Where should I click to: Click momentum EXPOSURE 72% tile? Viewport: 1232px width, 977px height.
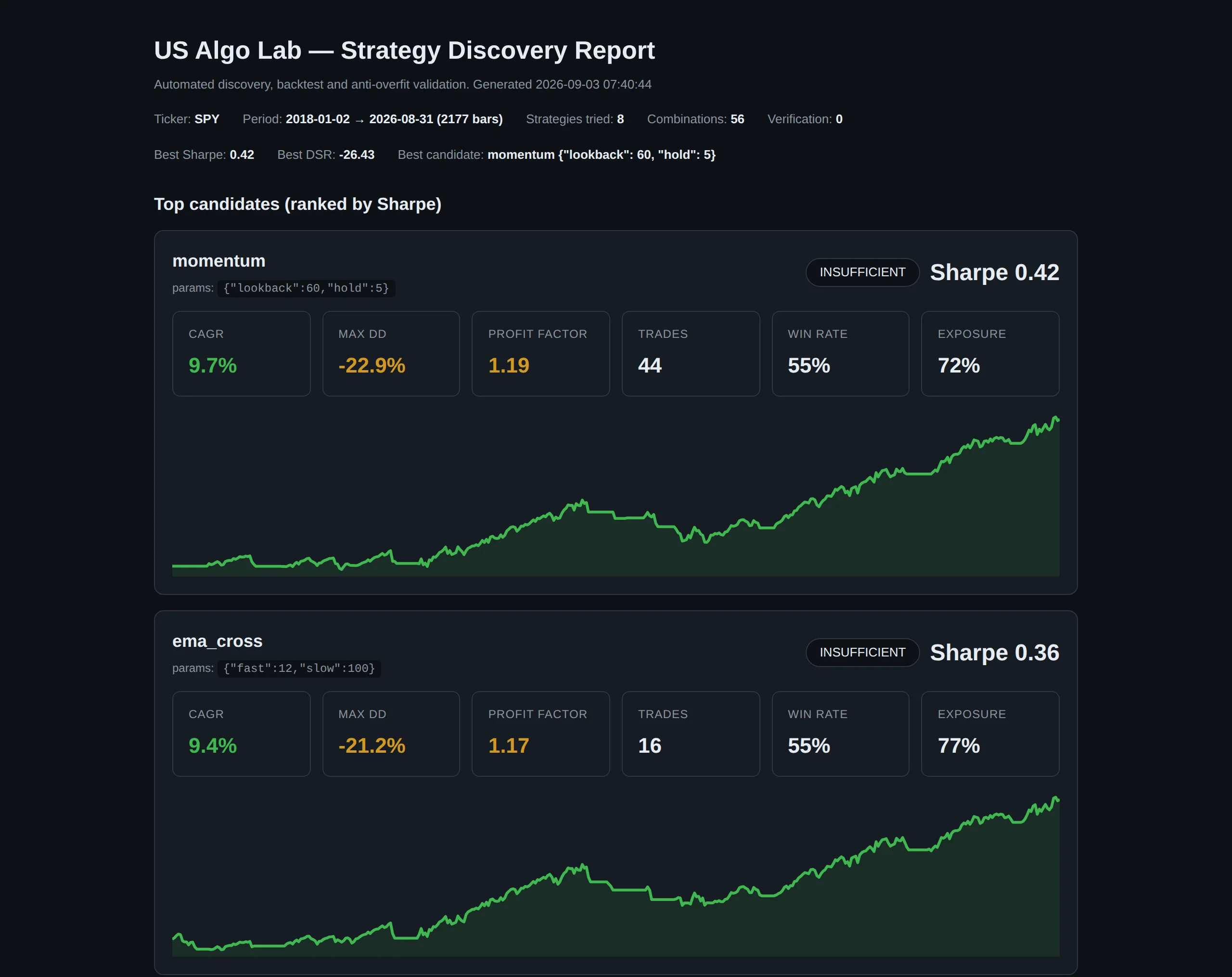click(990, 354)
